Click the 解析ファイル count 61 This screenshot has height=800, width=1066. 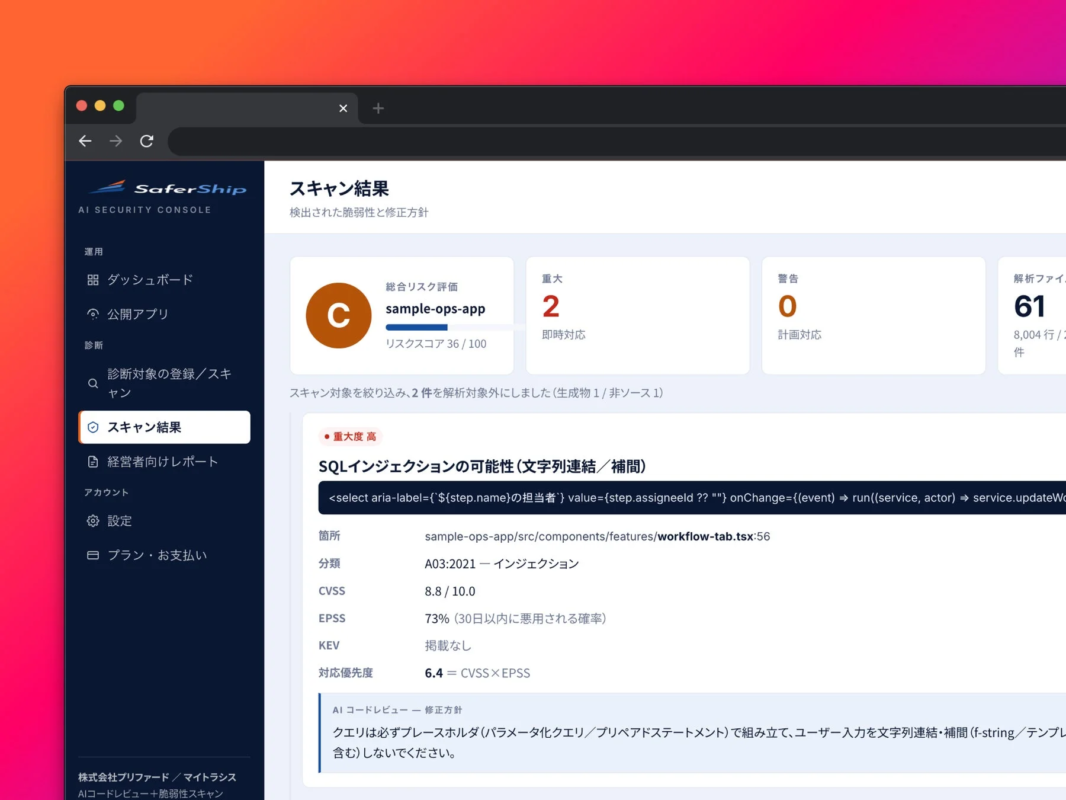coord(1029,307)
